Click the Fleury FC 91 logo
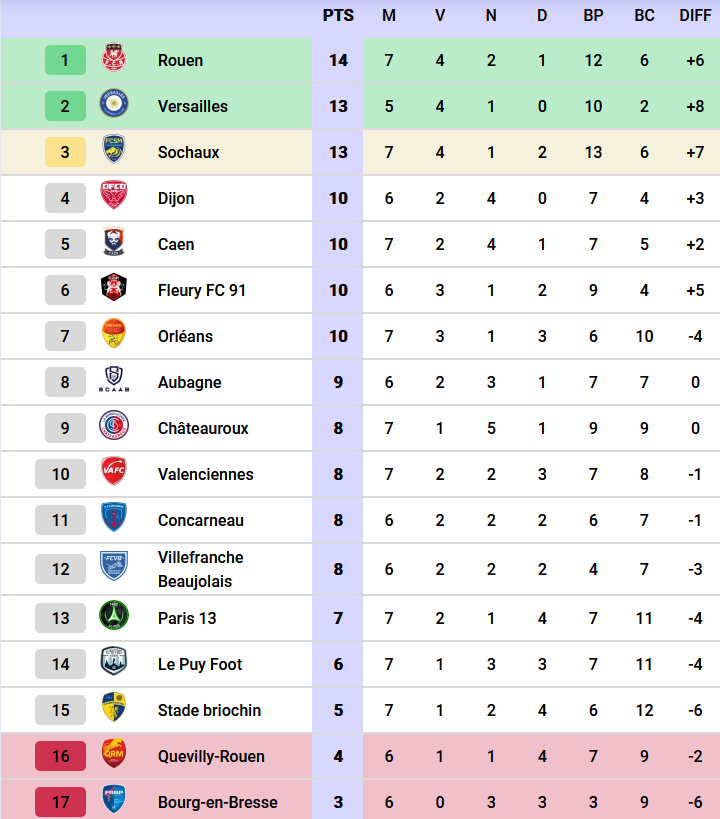720x819 pixels. [113, 290]
